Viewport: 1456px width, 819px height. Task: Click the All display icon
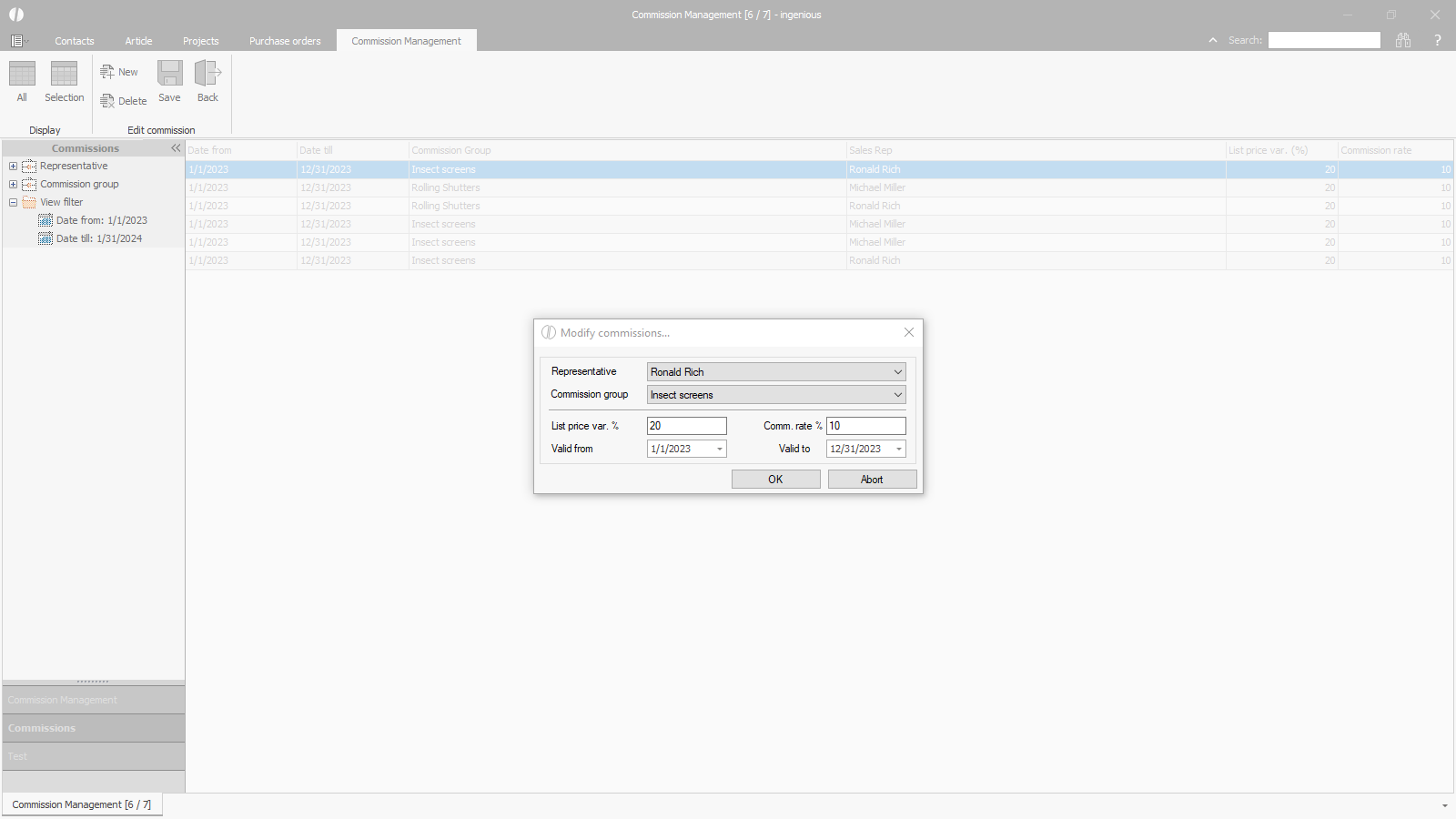[22, 75]
